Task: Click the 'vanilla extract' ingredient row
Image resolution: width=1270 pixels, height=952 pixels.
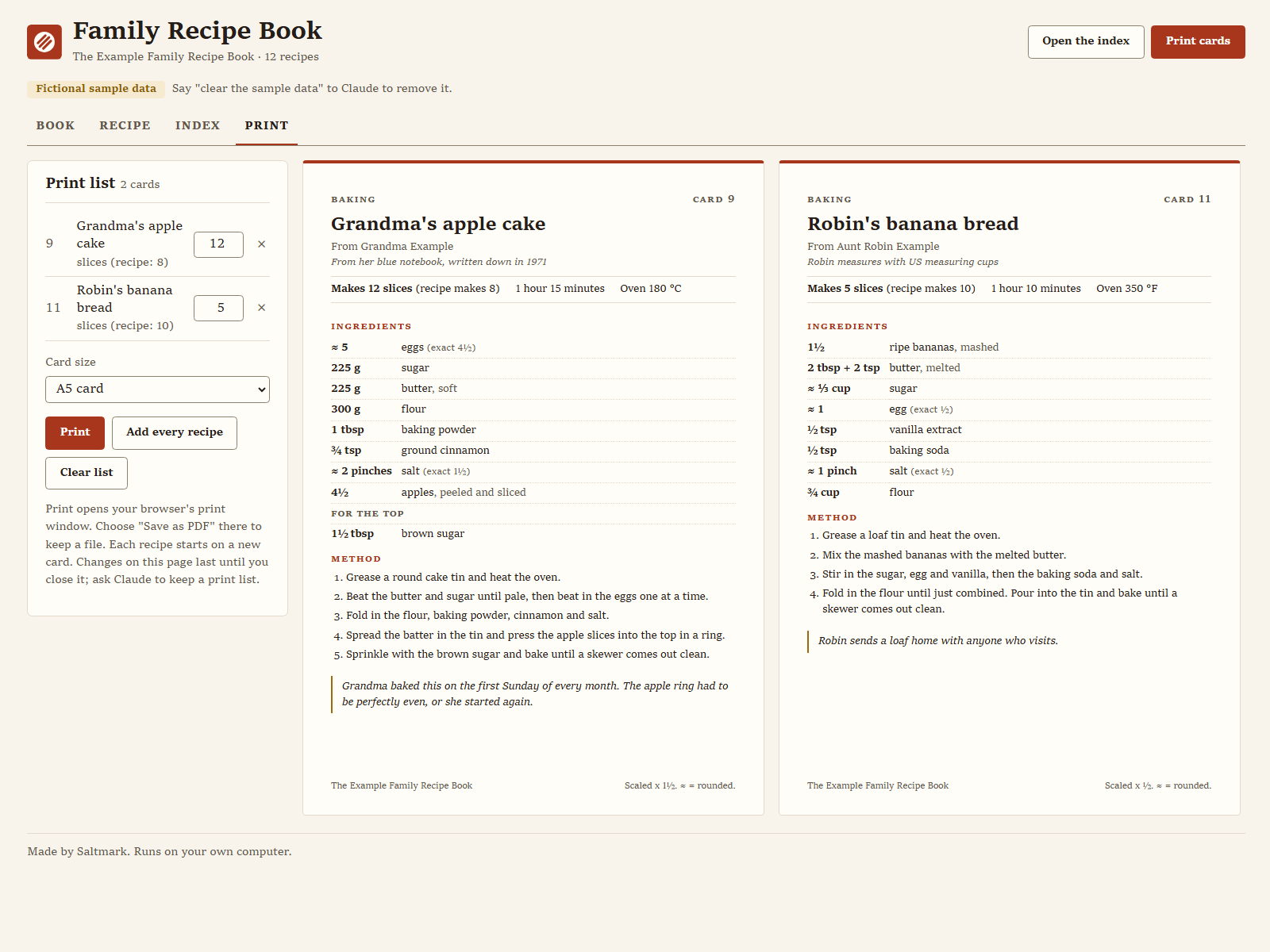Action: pos(1009,430)
